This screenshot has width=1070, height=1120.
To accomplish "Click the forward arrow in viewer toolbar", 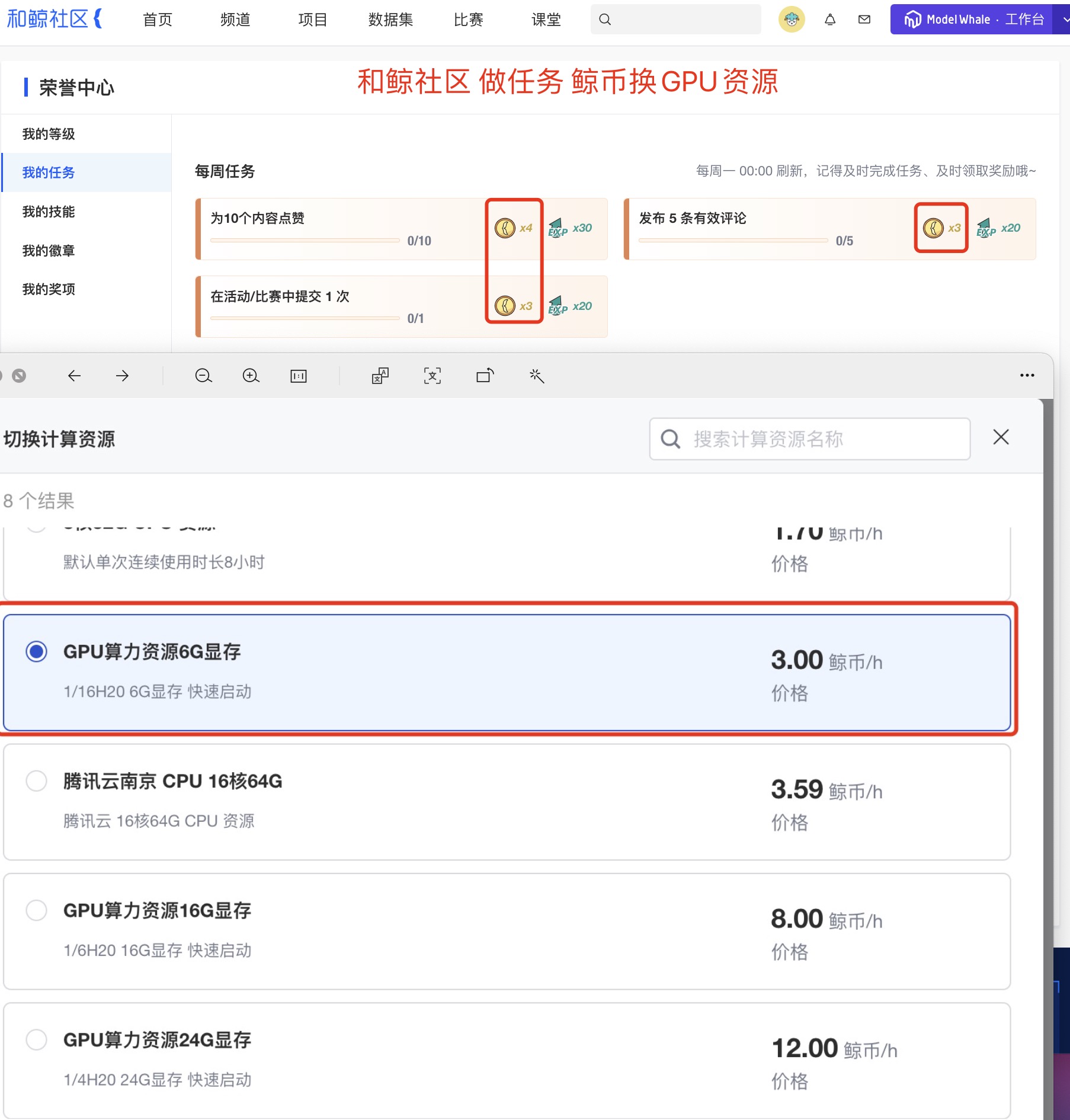I will click(122, 376).
